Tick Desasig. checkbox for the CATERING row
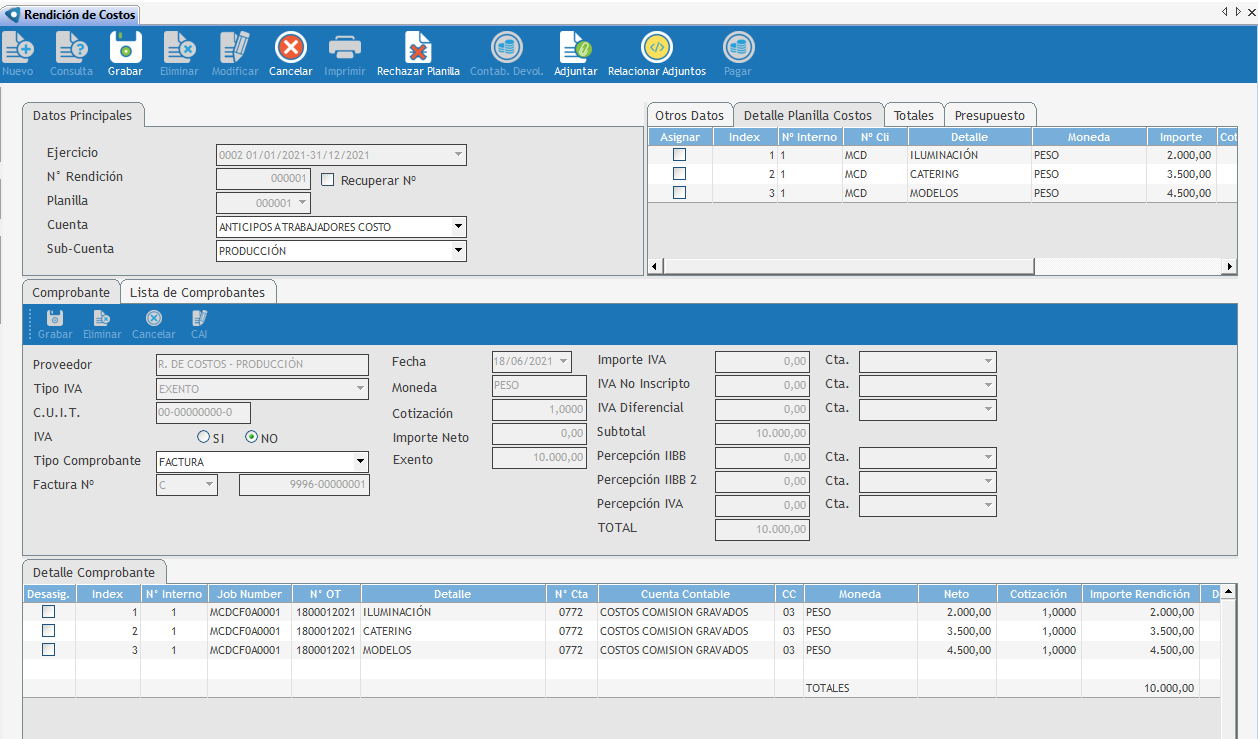 (x=48, y=631)
